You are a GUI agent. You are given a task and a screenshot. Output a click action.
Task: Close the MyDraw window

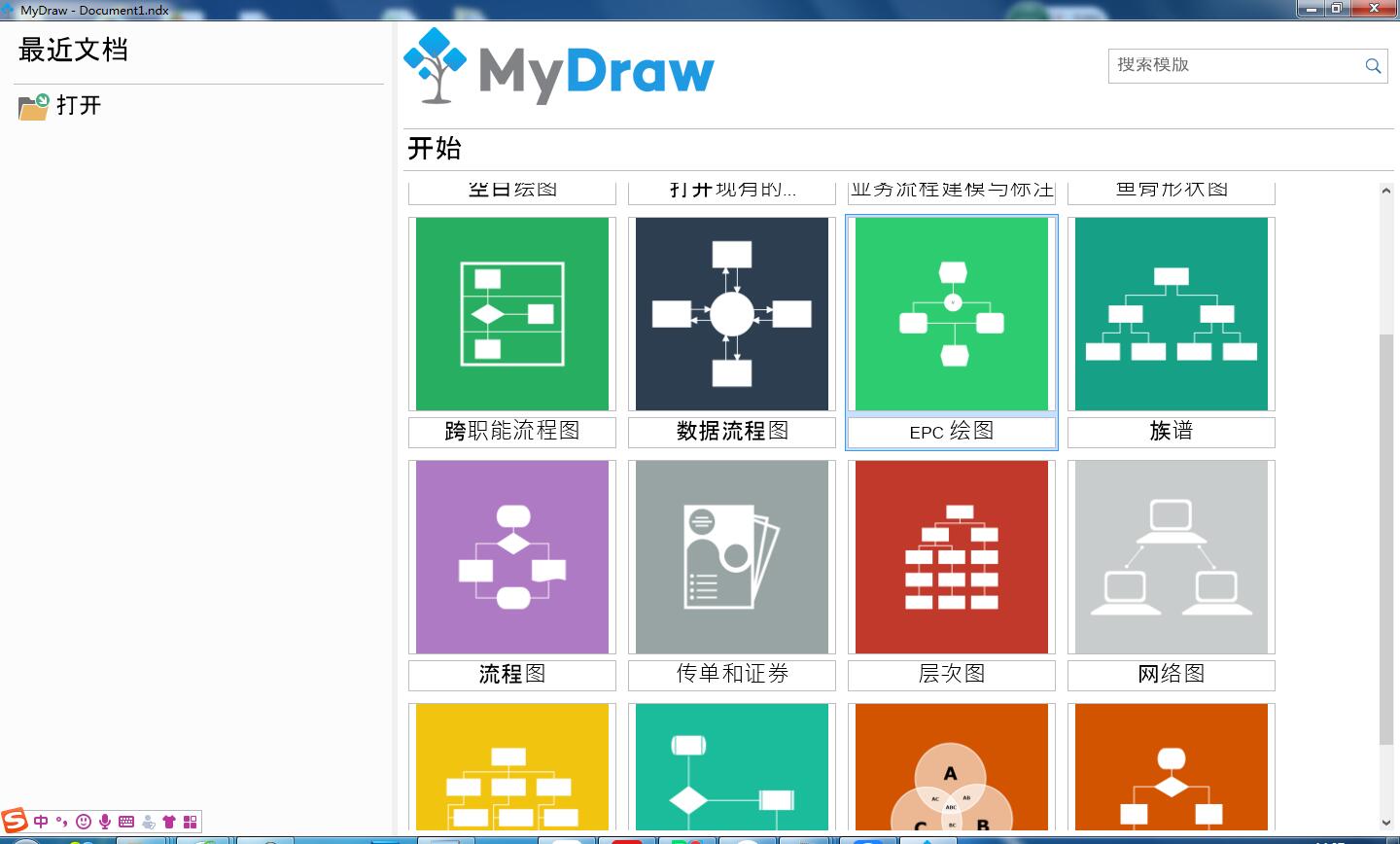point(1375,9)
